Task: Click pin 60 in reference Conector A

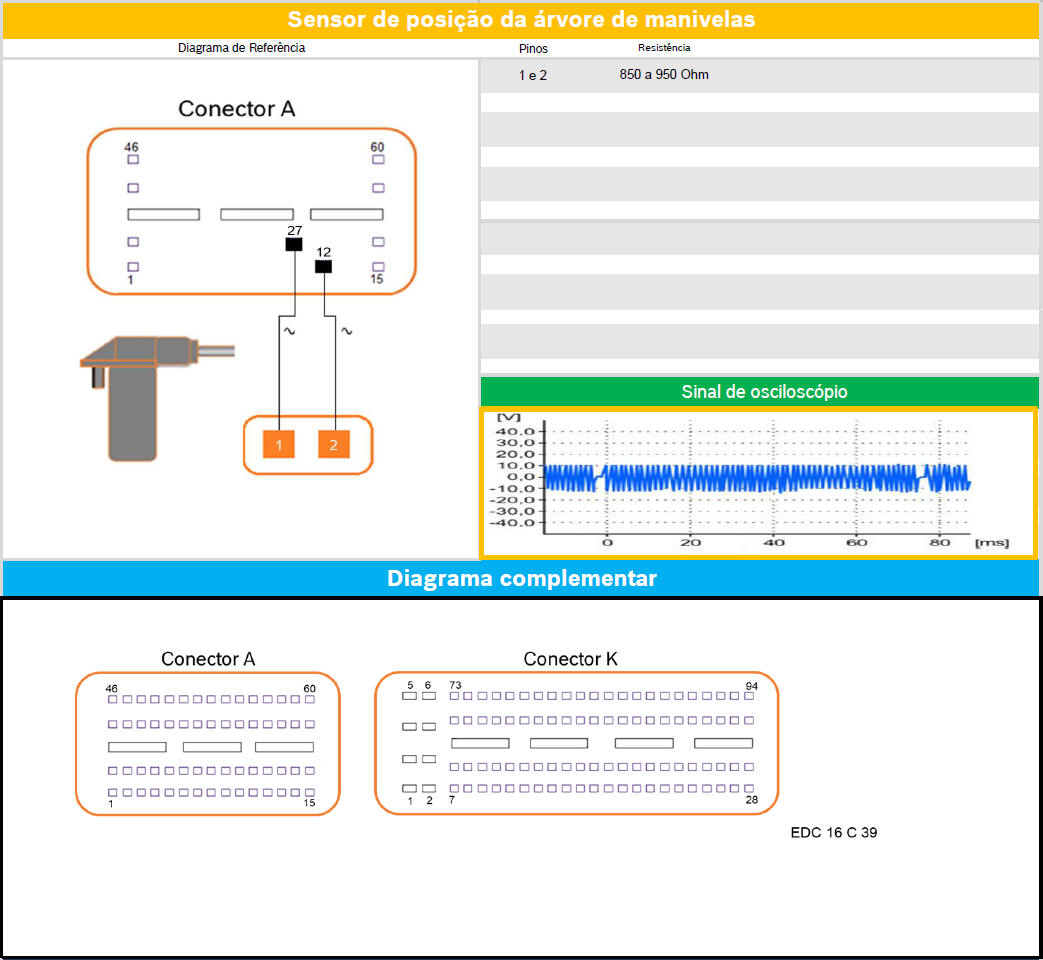Action: (x=378, y=160)
